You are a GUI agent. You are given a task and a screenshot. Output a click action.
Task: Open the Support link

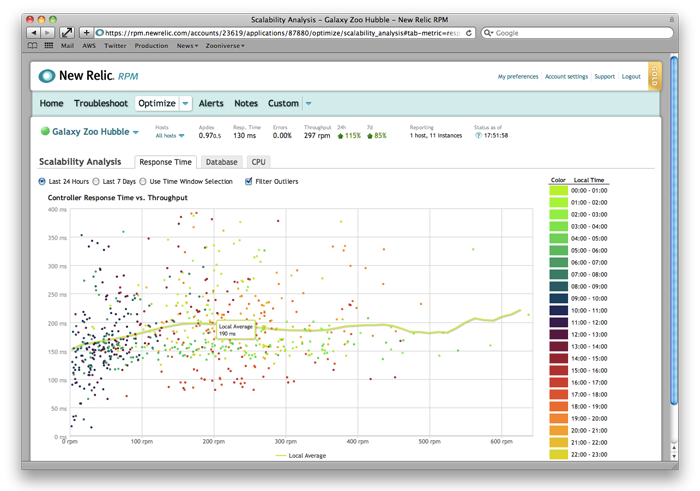[604, 76]
